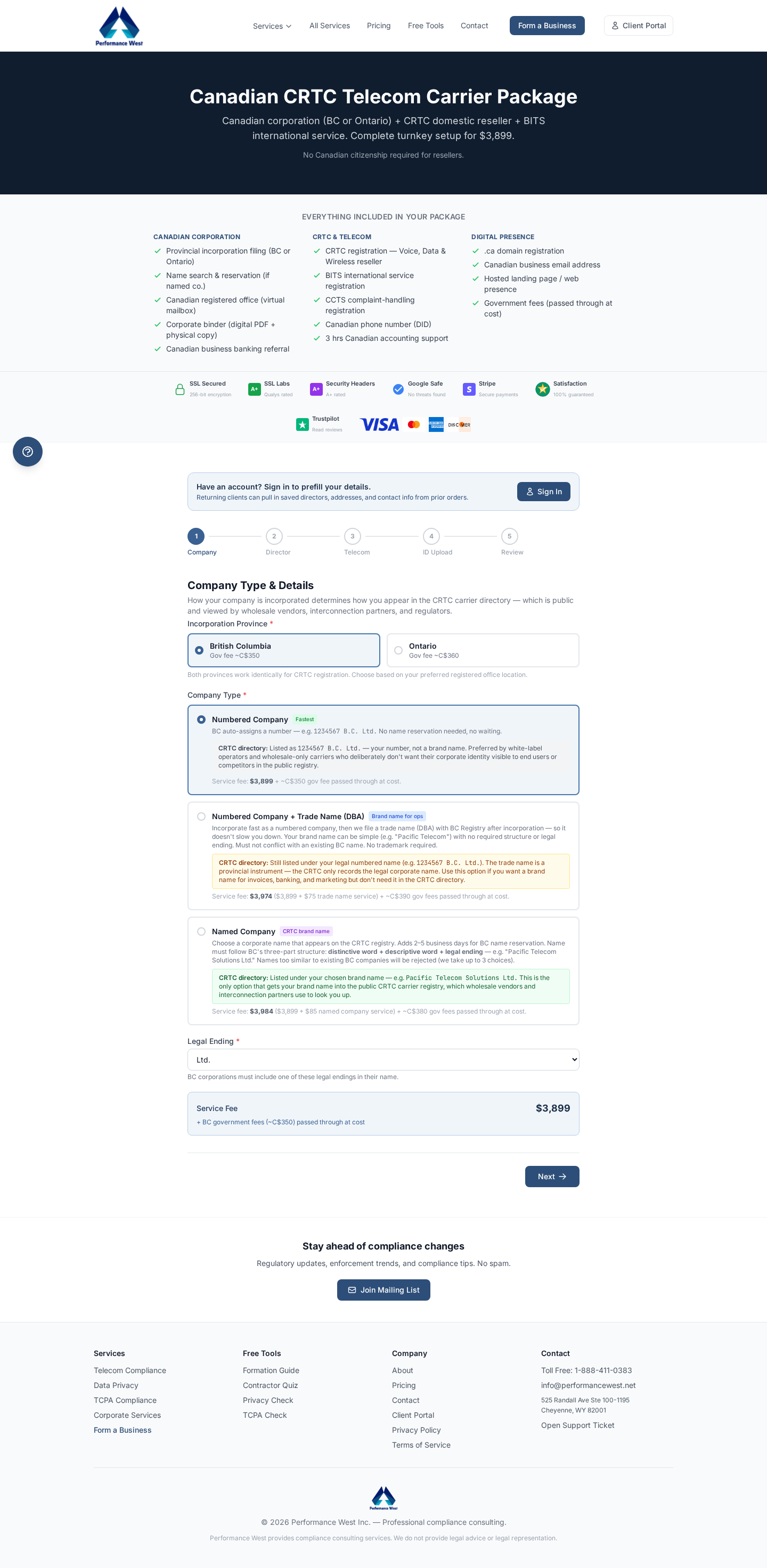
Task: Select Numbered Company + Trade Name option
Action: click(x=201, y=816)
